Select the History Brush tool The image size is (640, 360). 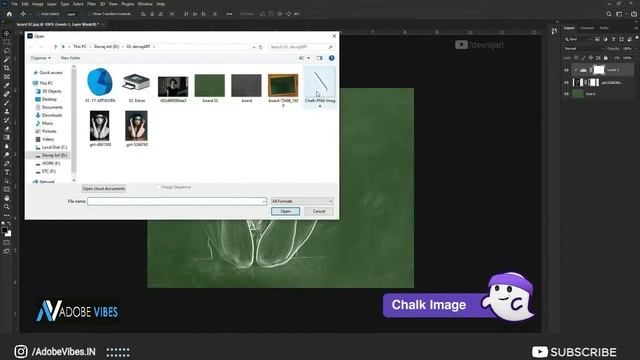[x=7, y=120]
